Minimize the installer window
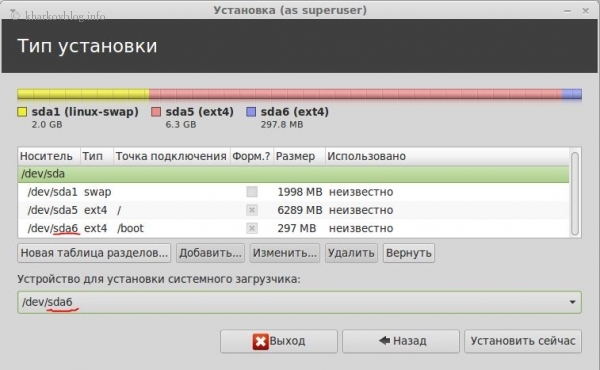This screenshot has height=370, width=600. tap(567, 11)
